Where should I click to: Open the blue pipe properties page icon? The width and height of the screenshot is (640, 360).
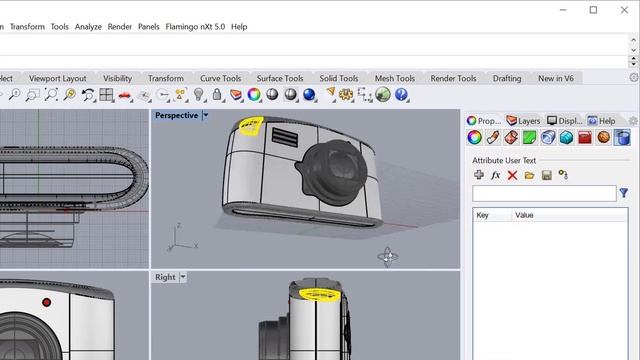(x=548, y=138)
